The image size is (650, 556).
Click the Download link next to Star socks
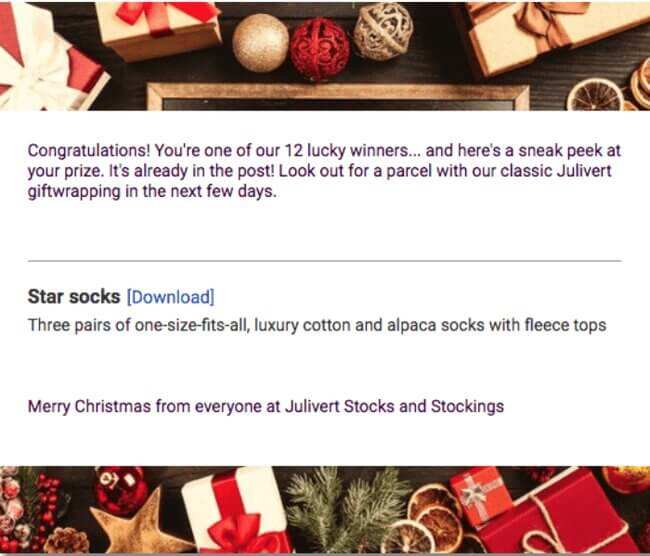pyautogui.click(x=170, y=297)
